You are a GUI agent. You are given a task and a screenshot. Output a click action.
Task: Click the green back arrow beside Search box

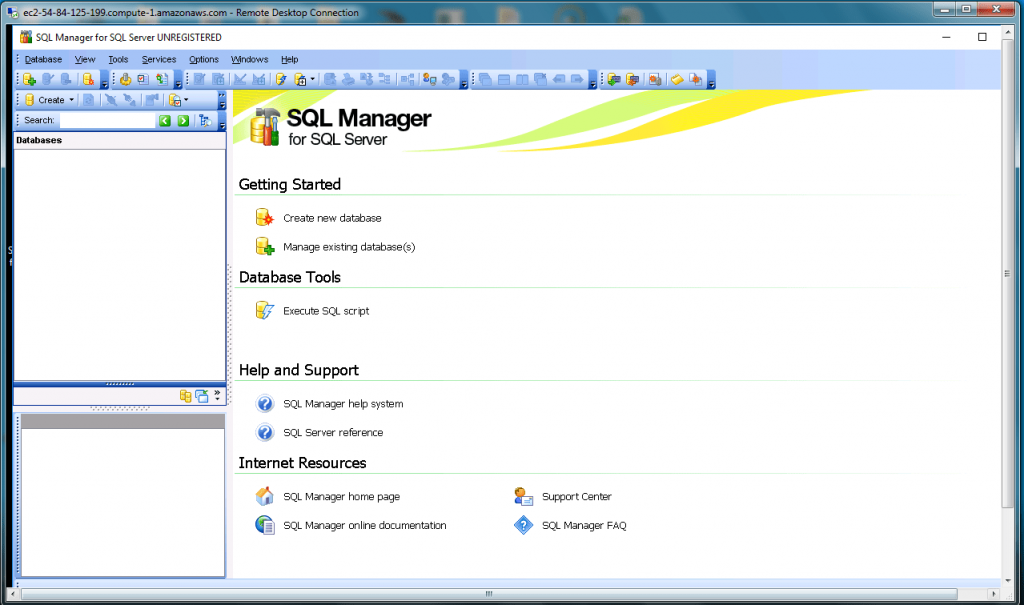[x=165, y=120]
